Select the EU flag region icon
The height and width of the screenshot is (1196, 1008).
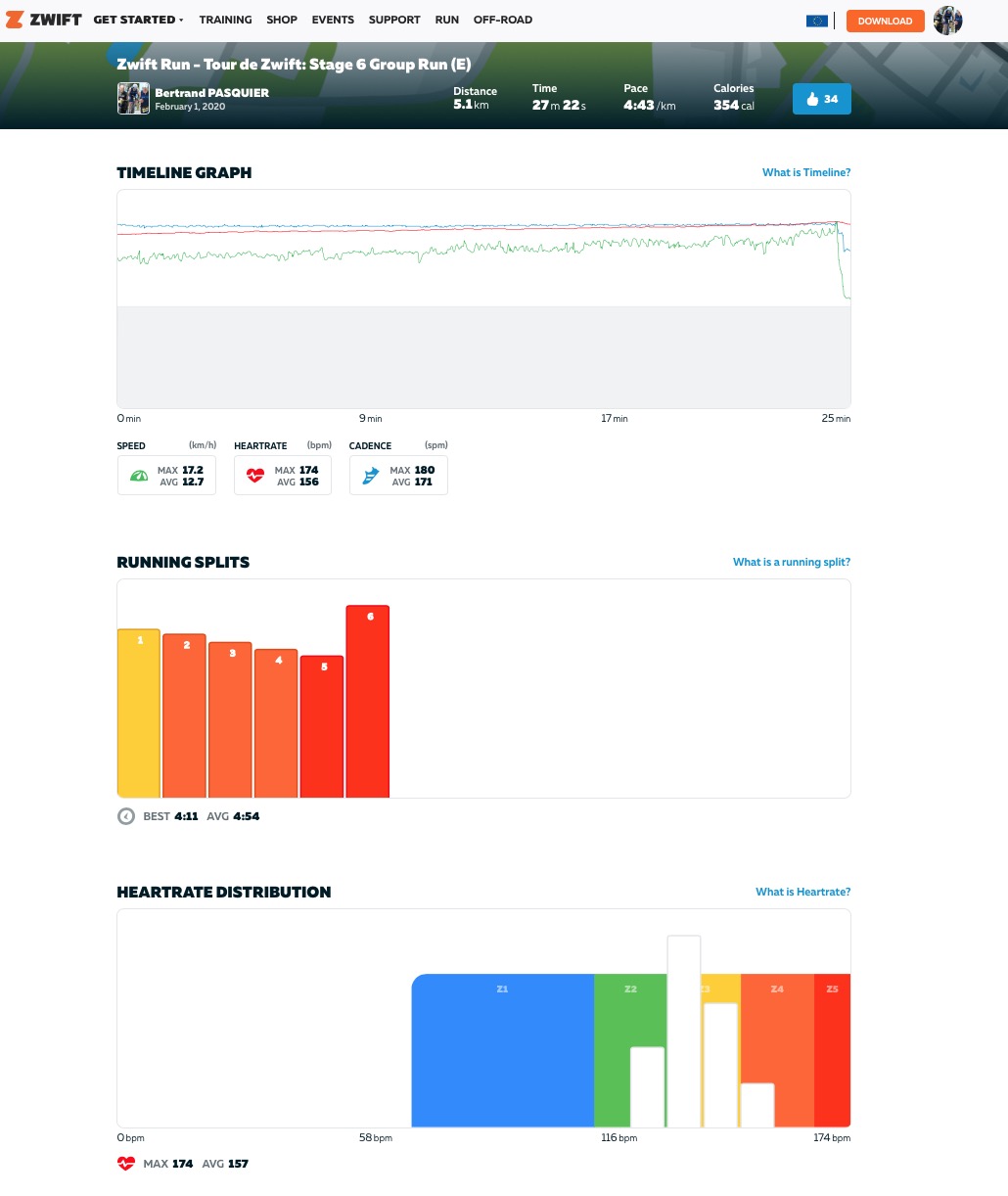coord(817,21)
